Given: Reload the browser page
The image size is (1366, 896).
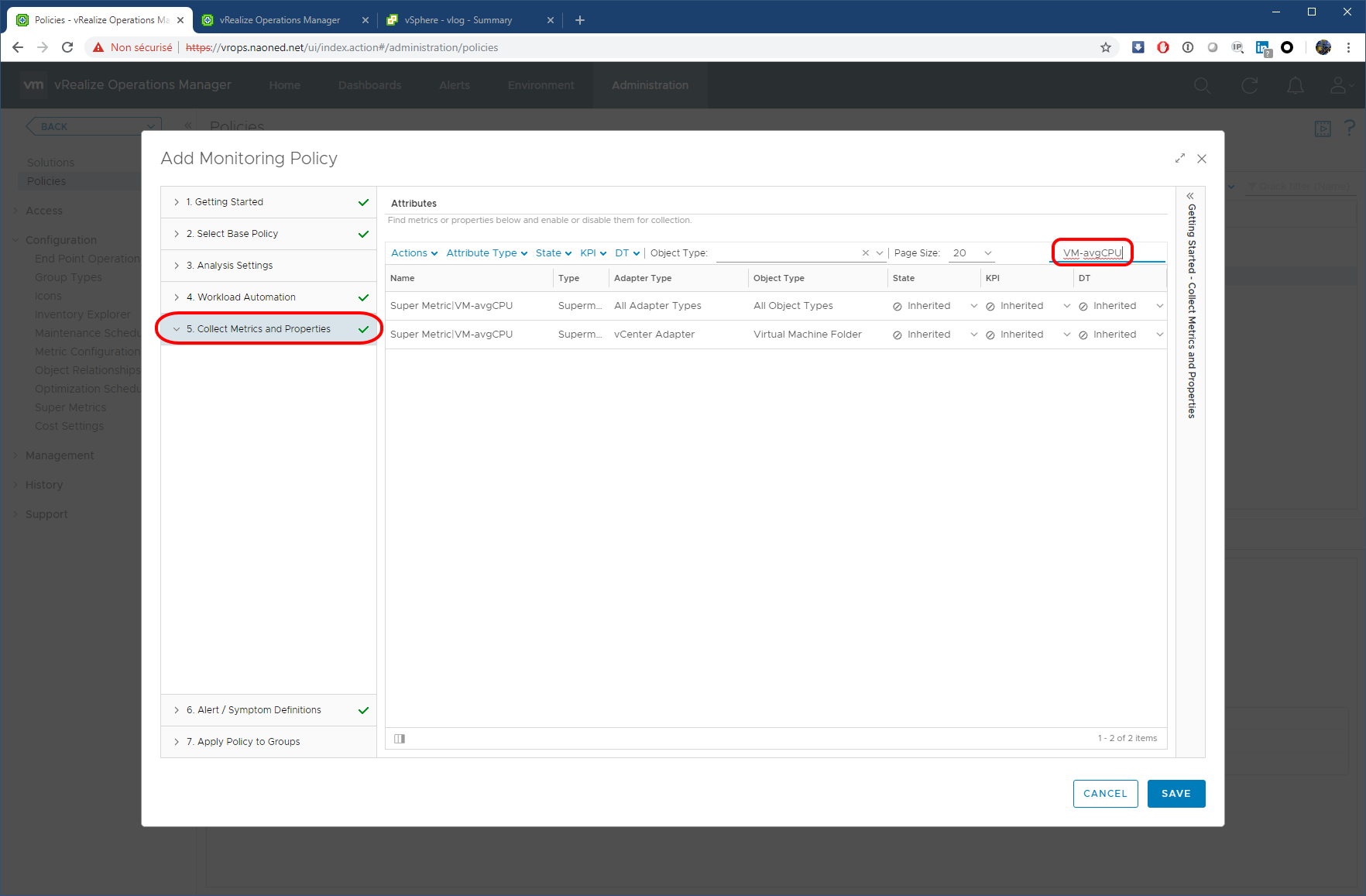Looking at the screenshot, I should click(x=67, y=47).
